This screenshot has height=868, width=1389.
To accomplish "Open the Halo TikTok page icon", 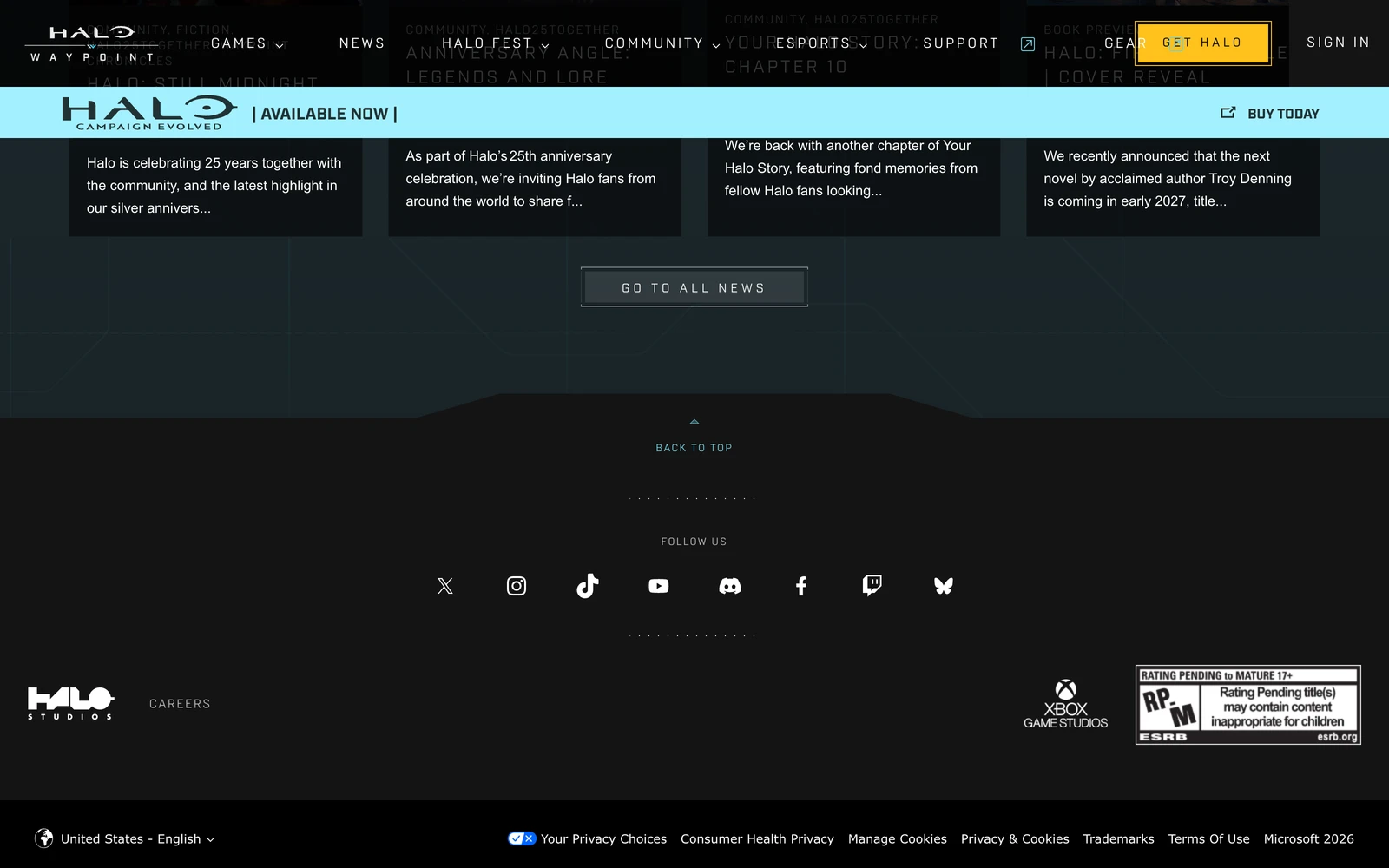I will tap(588, 586).
